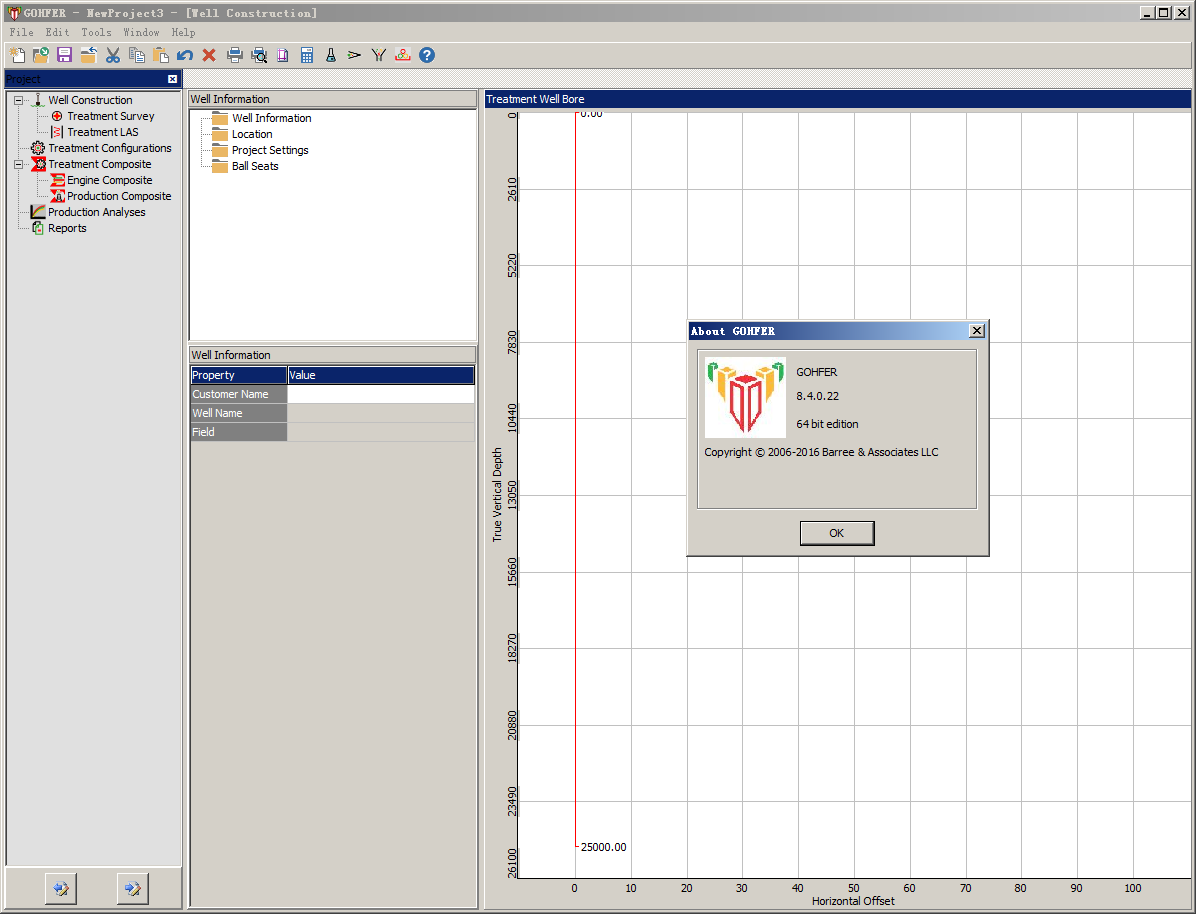1196x914 pixels.
Task: Open the File menu
Action: coord(21,32)
